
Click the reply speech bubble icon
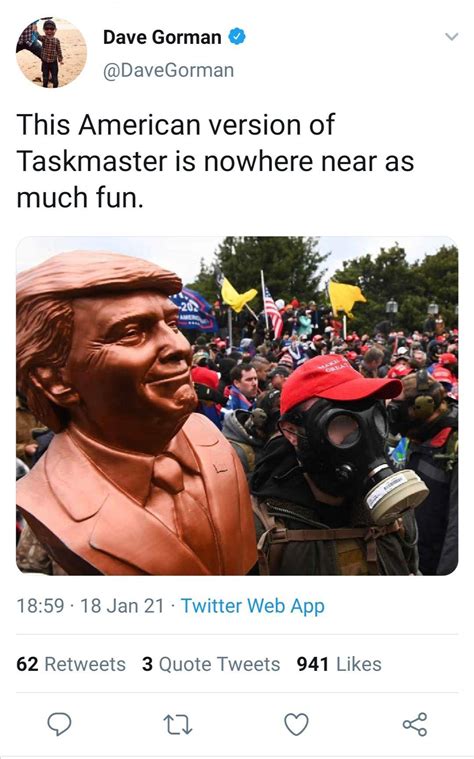point(59,724)
